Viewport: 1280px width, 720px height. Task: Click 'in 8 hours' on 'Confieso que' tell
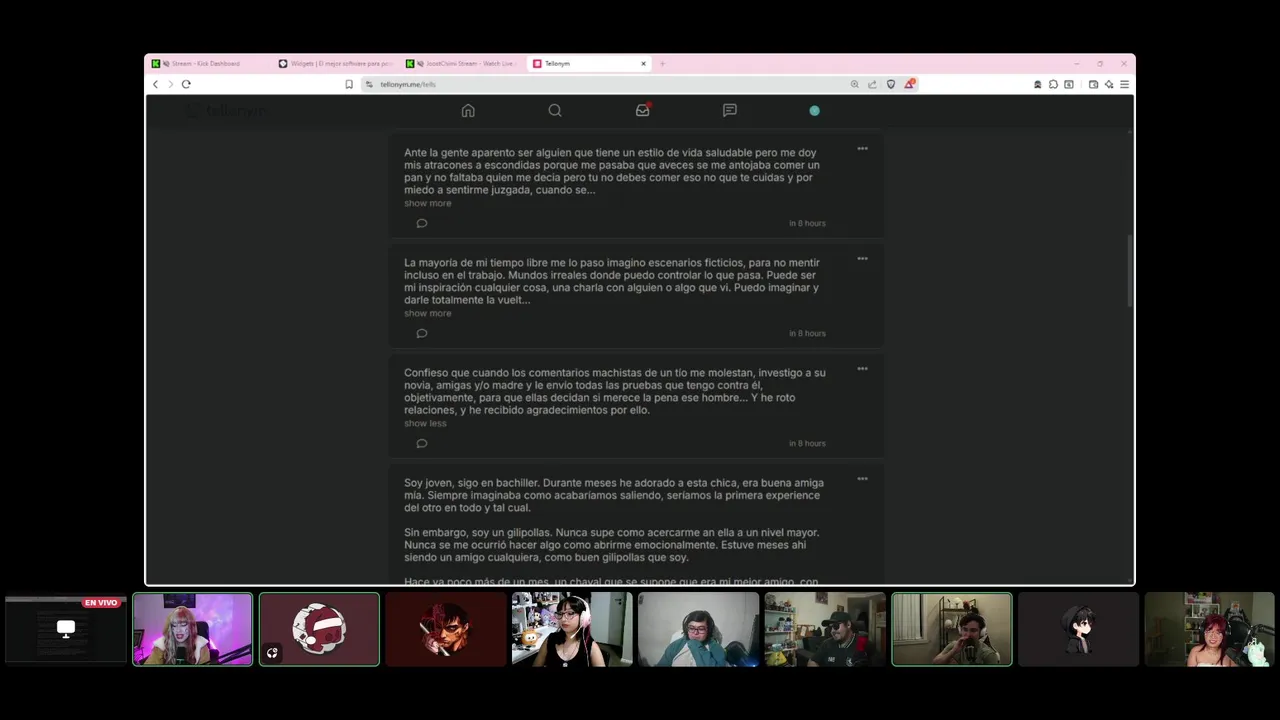pos(807,443)
